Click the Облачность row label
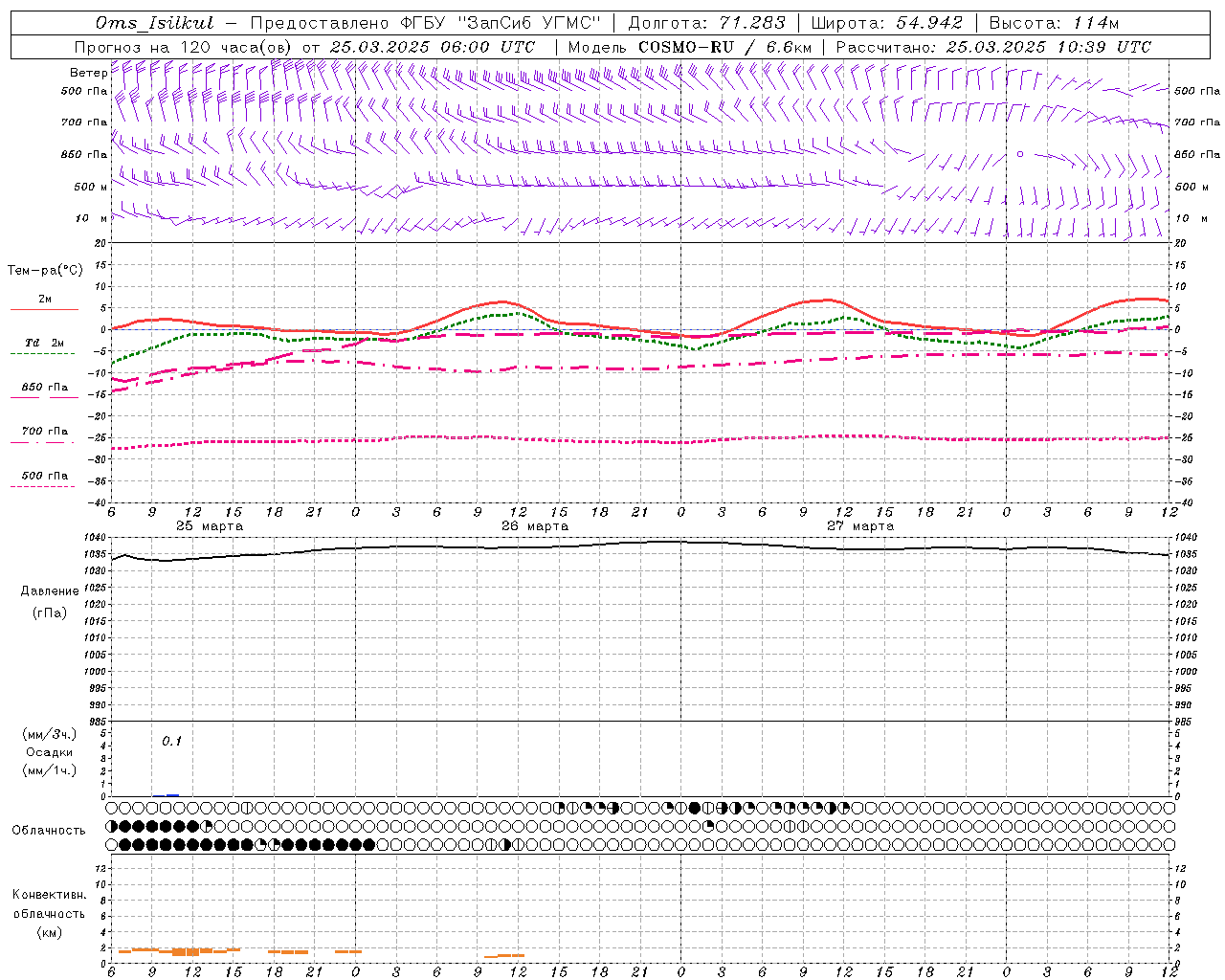This screenshot has width=1225, height=980. [x=49, y=830]
